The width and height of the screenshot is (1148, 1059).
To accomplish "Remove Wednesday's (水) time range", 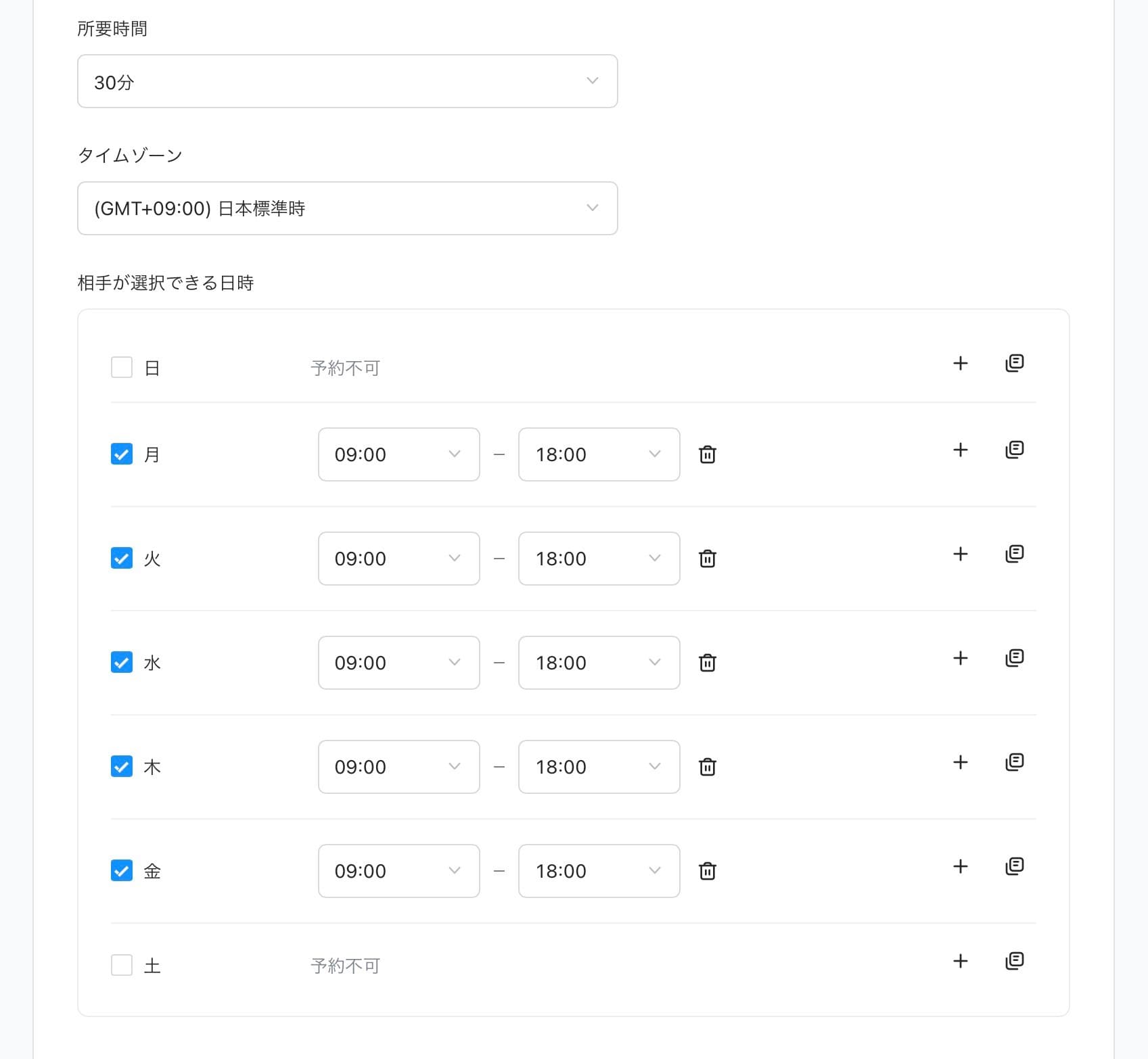I will pyautogui.click(x=708, y=663).
